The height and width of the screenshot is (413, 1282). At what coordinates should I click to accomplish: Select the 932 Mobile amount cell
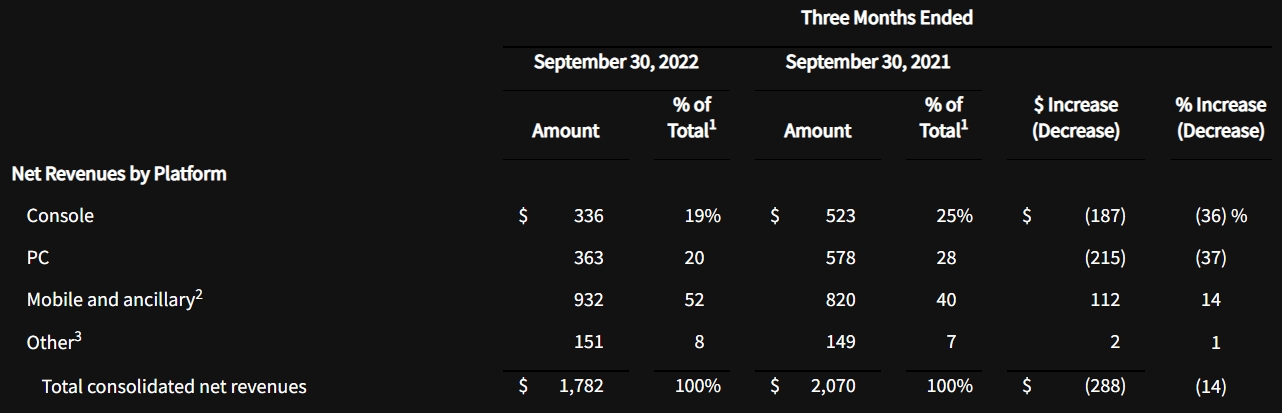point(589,300)
